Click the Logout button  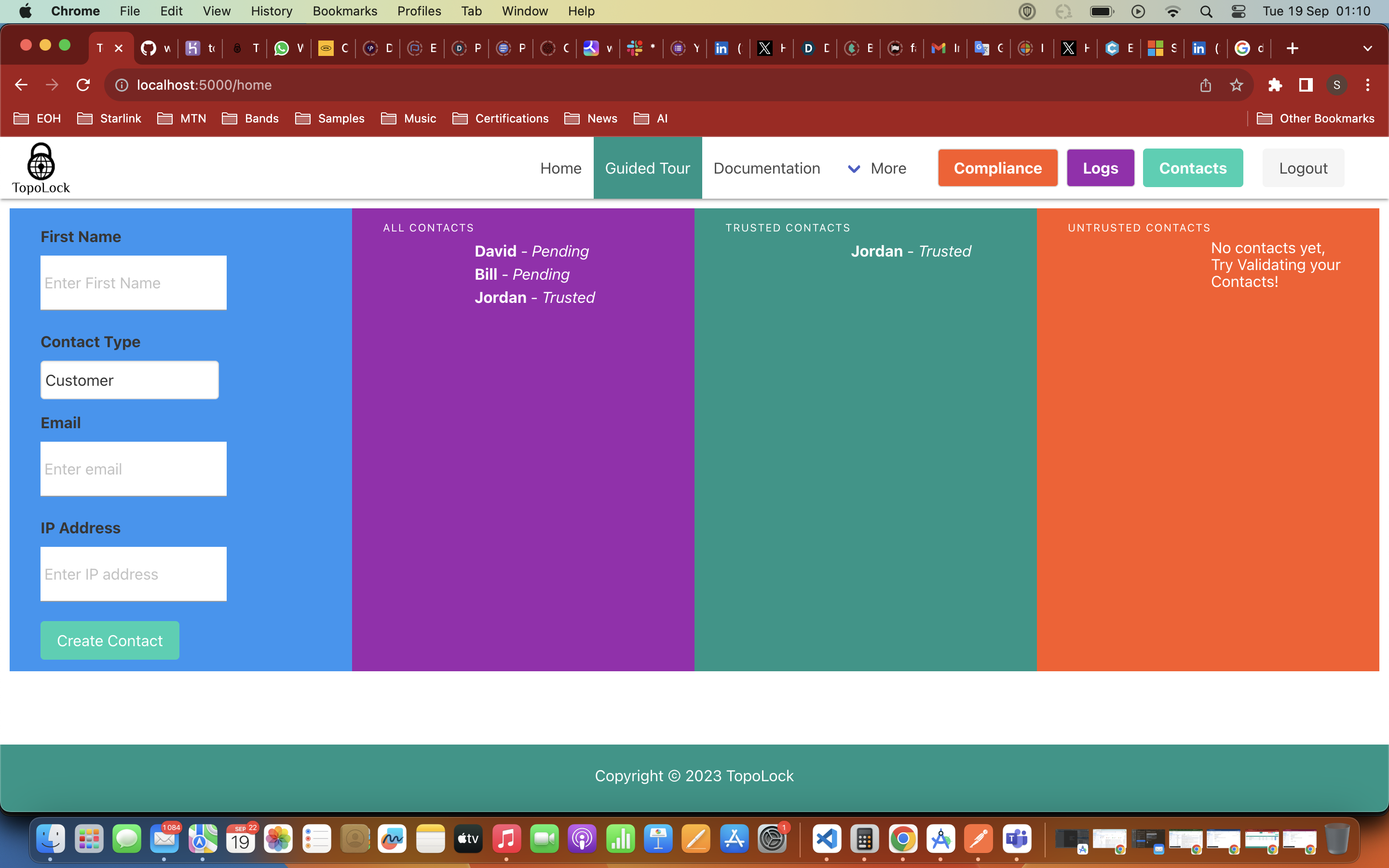coord(1303,168)
